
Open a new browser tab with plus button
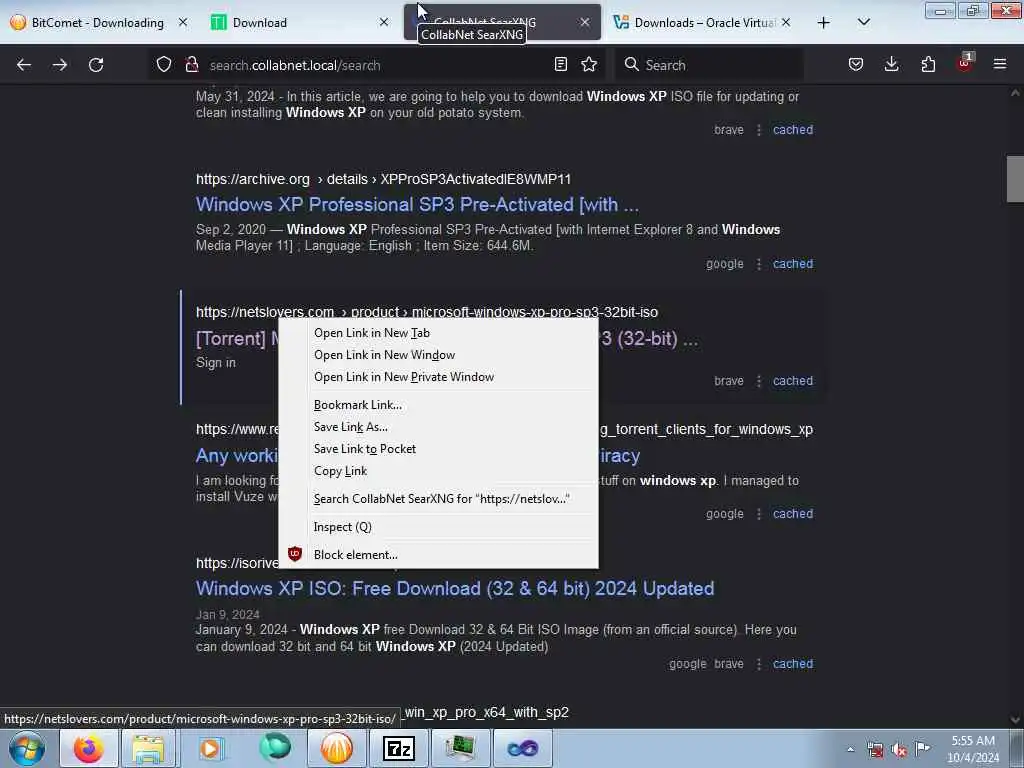click(x=824, y=23)
